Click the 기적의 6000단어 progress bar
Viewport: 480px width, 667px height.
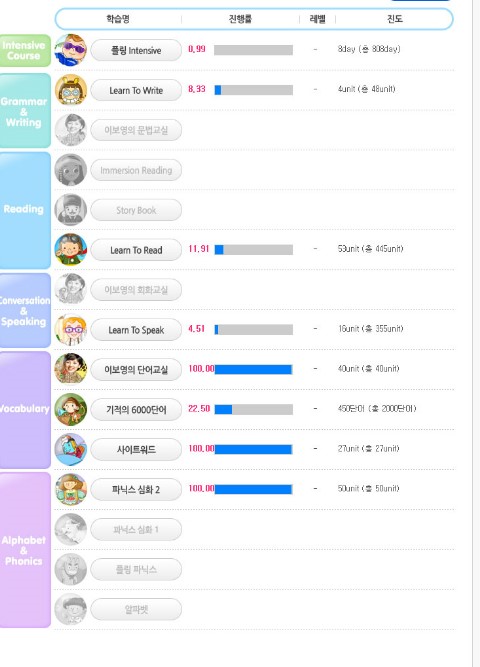click(x=254, y=409)
